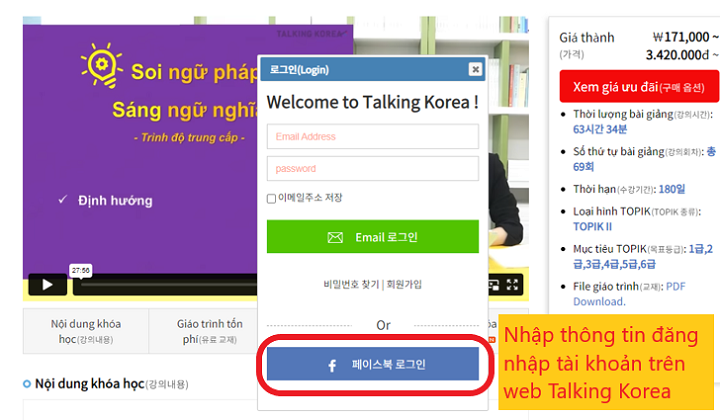Click the lightbulb icon on video slide
Viewport: 720px width, 420px height.
pos(102,65)
